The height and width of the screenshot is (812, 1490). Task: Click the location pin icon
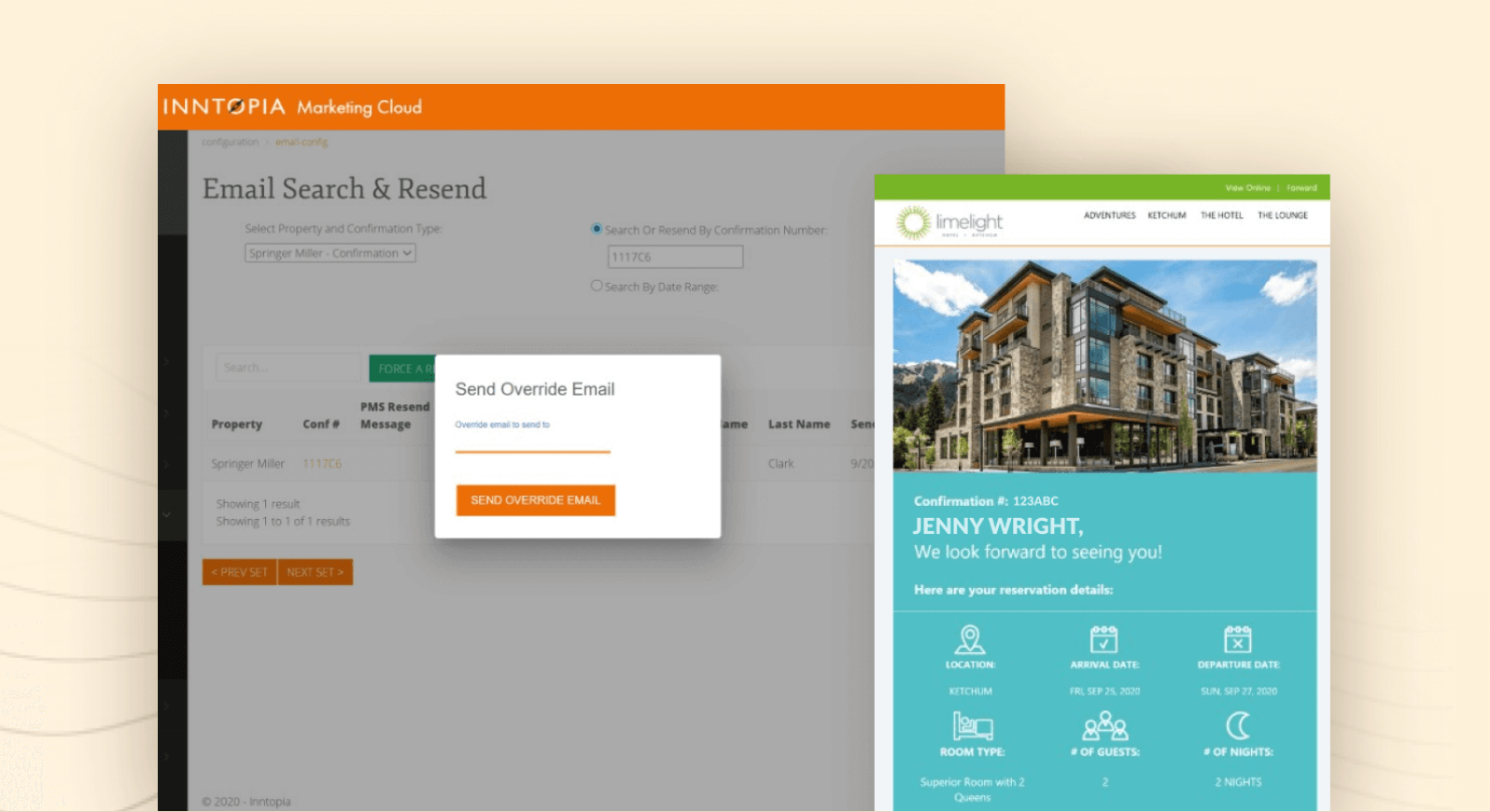coord(970,639)
